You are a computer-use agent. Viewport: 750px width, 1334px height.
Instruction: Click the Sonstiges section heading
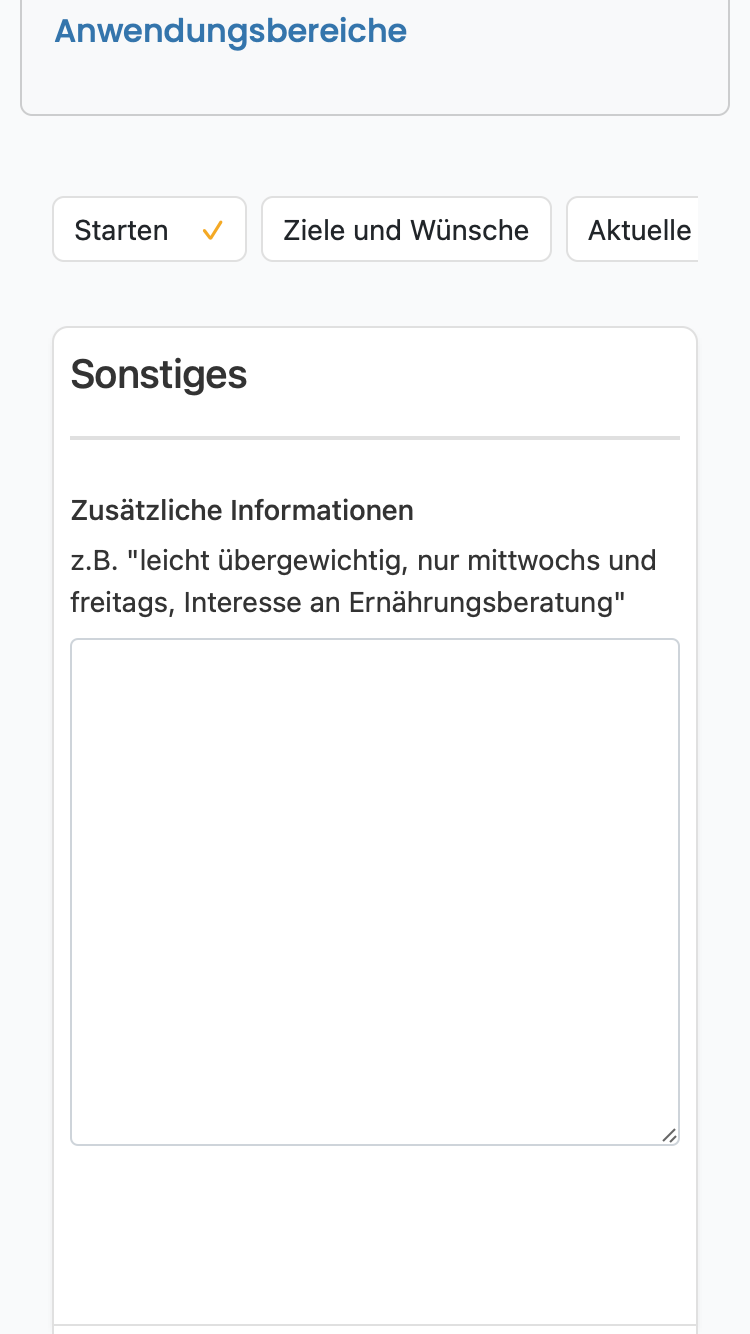tap(159, 374)
